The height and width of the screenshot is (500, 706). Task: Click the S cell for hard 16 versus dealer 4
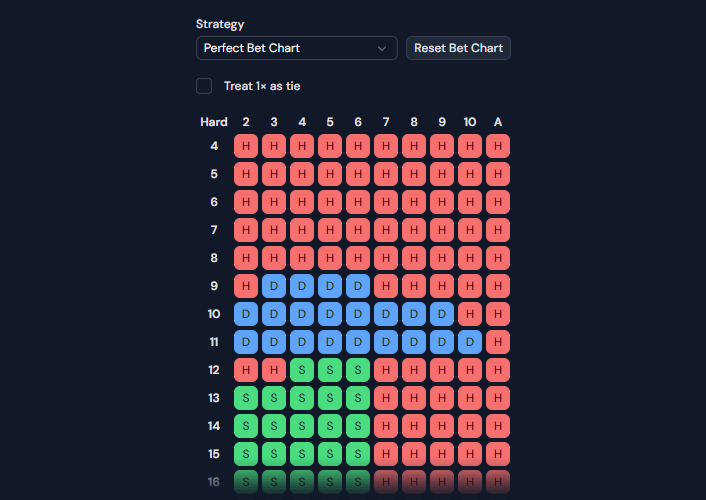coord(302,482)
